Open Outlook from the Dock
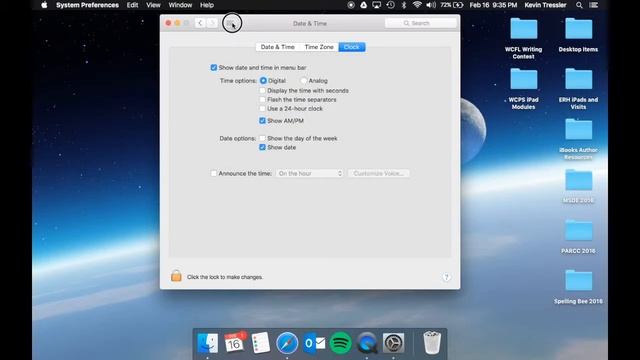640x360 pixels. pos(313,343)
